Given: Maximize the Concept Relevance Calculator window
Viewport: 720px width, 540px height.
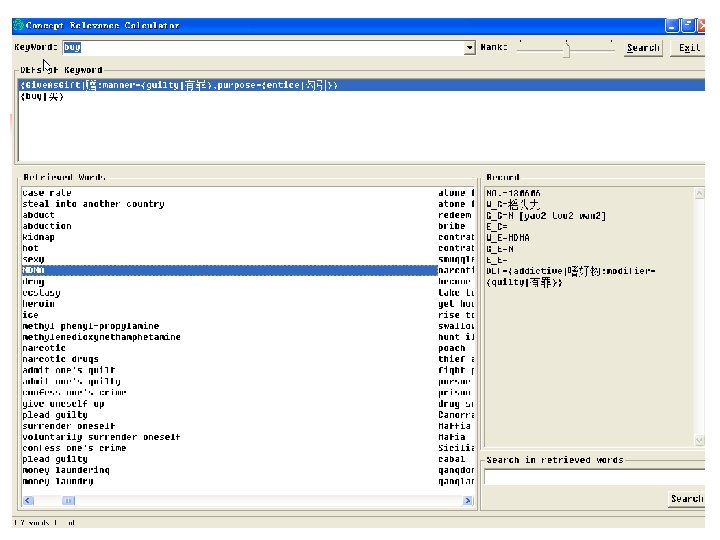Looking at the screenshot, I should click(x=686, y=25).
